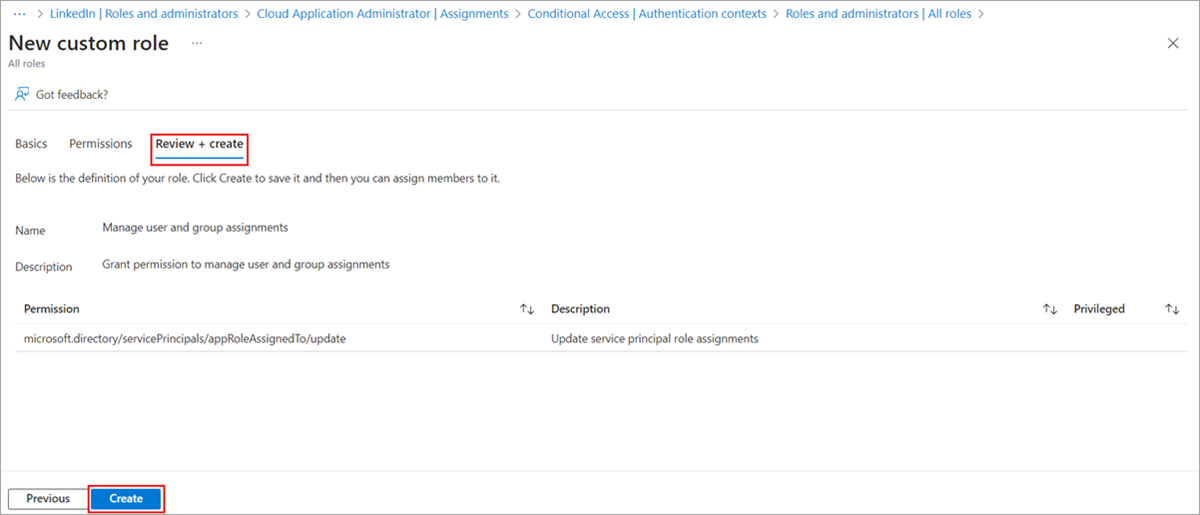The image size is (1200, 515).
Task: Switch to the Basics tab
Action: point(31,144)
